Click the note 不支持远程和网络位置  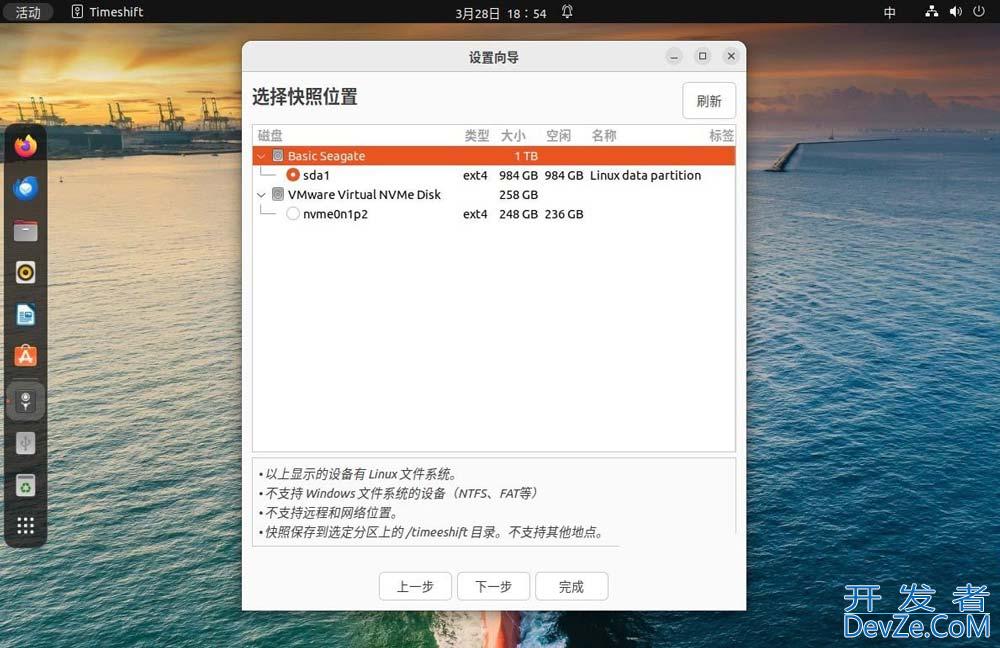[x=330, y=513]
